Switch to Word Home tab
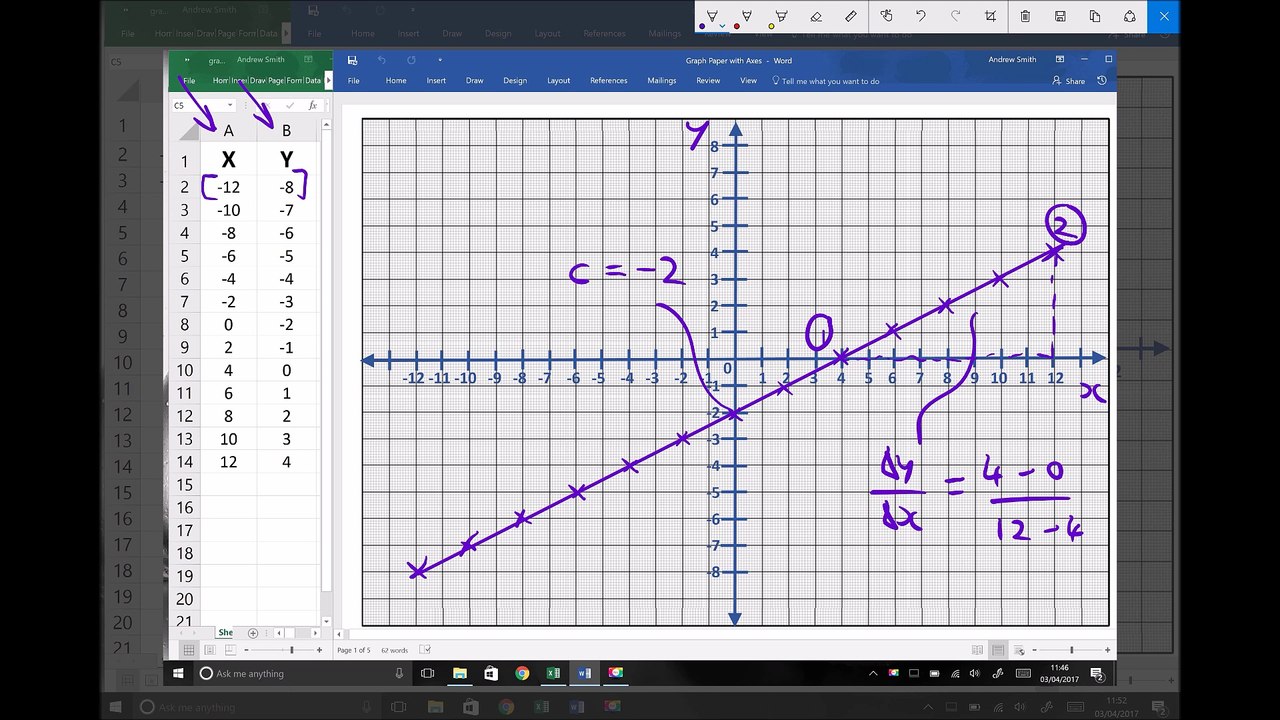This screenshot has height=720, width=1280. (x=396, y=81)
